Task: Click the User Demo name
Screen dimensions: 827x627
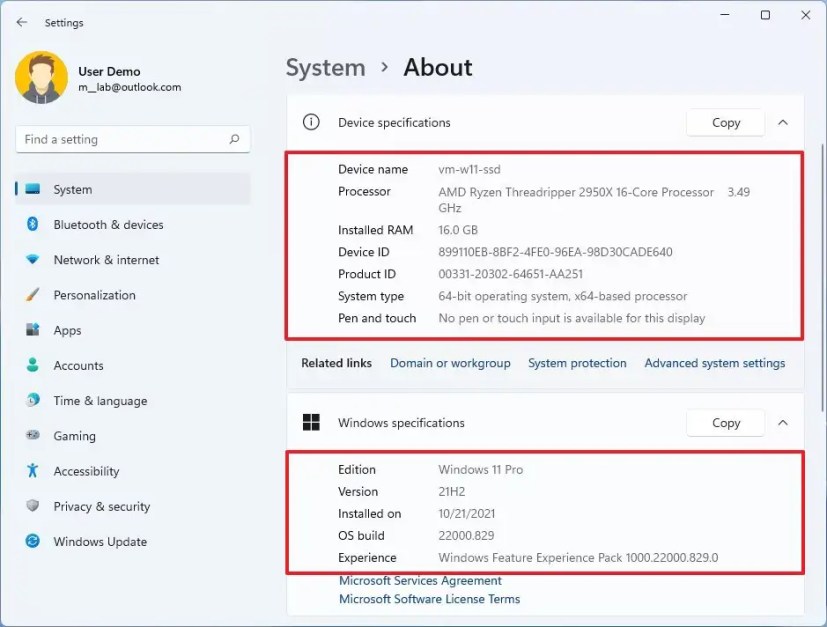Action: (109, 71)
